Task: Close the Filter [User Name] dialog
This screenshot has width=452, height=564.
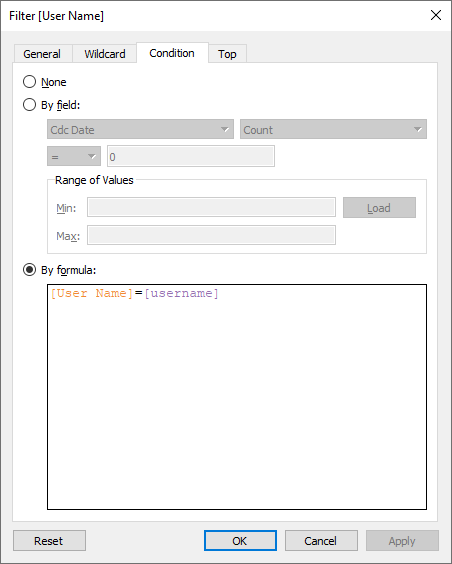Action: click(436, 15)
